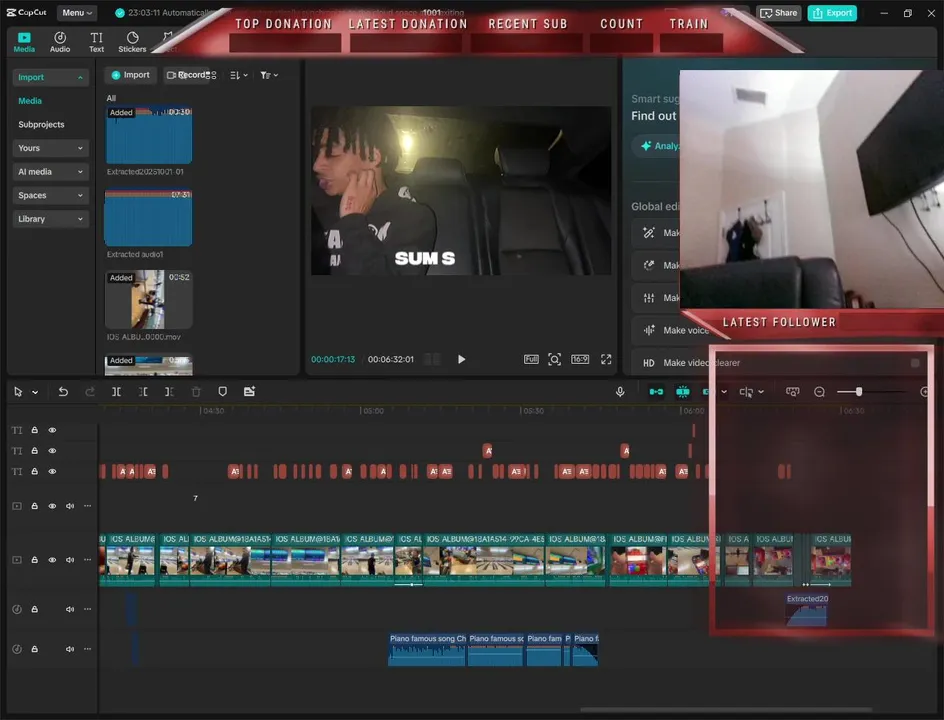Delete left of playhead
The height and width of the screenshot is (720, 944).
click(143, 392)
